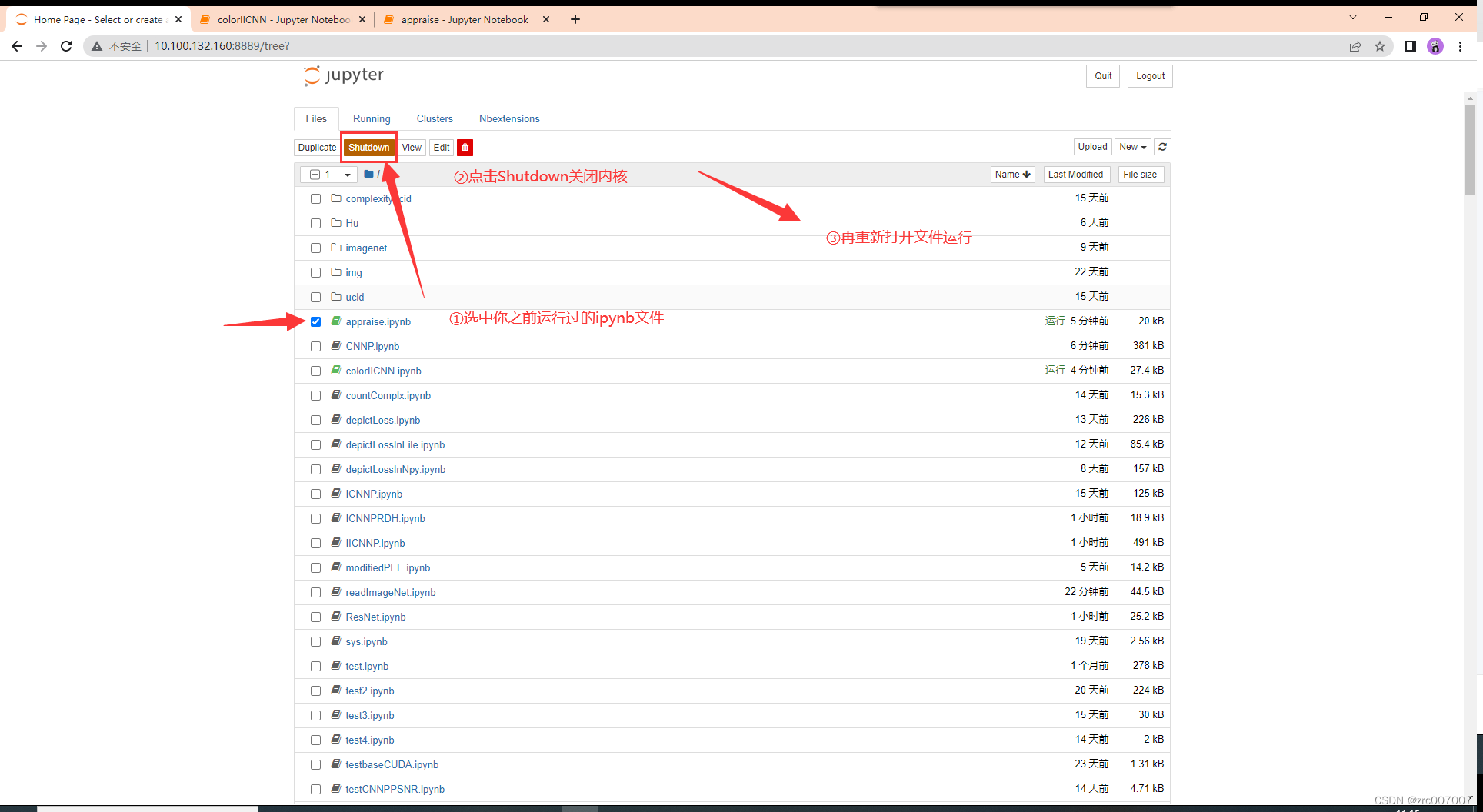This screenshot has height=812, width=1483.
Task: Open the browser share icon
Action: tap(1355, 46)
